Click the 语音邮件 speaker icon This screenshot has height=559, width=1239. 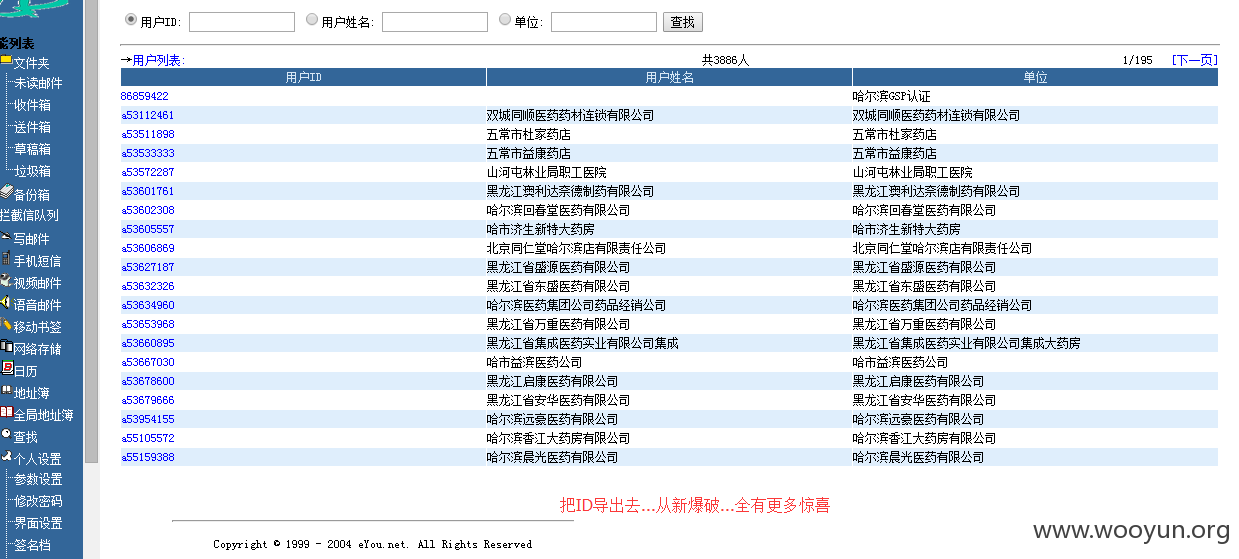click(6, 303)
